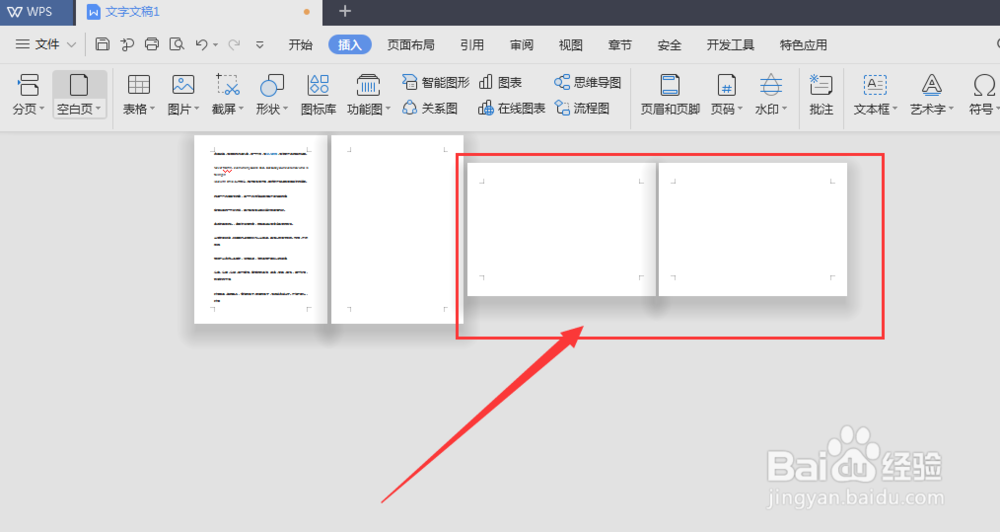Open the 安全 Security tab
The image size is (1000, 532).
(x=669, y=45)
